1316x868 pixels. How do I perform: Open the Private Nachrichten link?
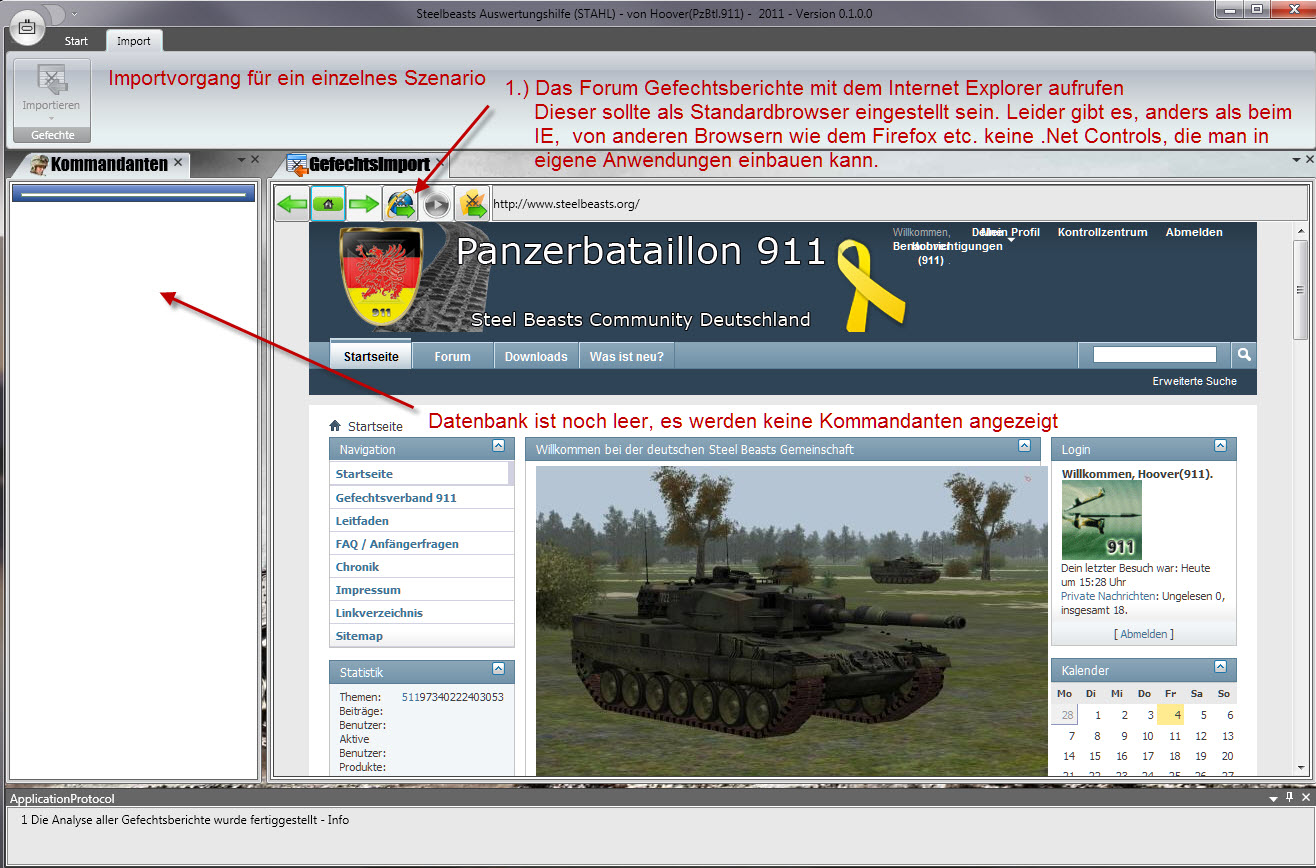click(1107, 596)
